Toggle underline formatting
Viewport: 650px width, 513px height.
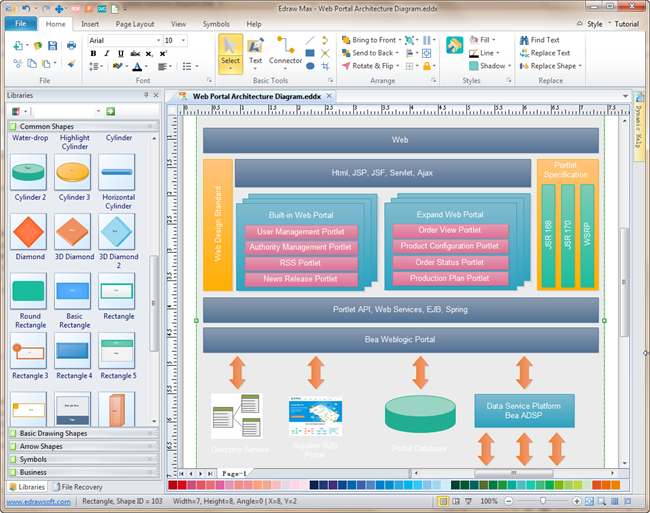[x=121, y=54]
